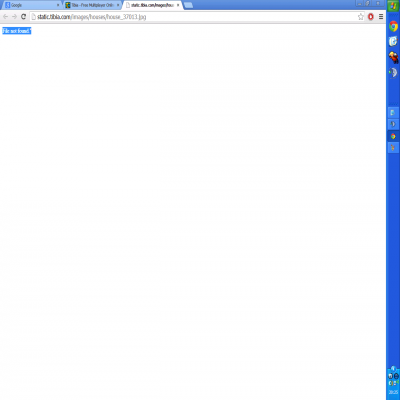Click the highlighted "File not found" text
This screenshot has height=400, width=400.
[x=17, y=31]
